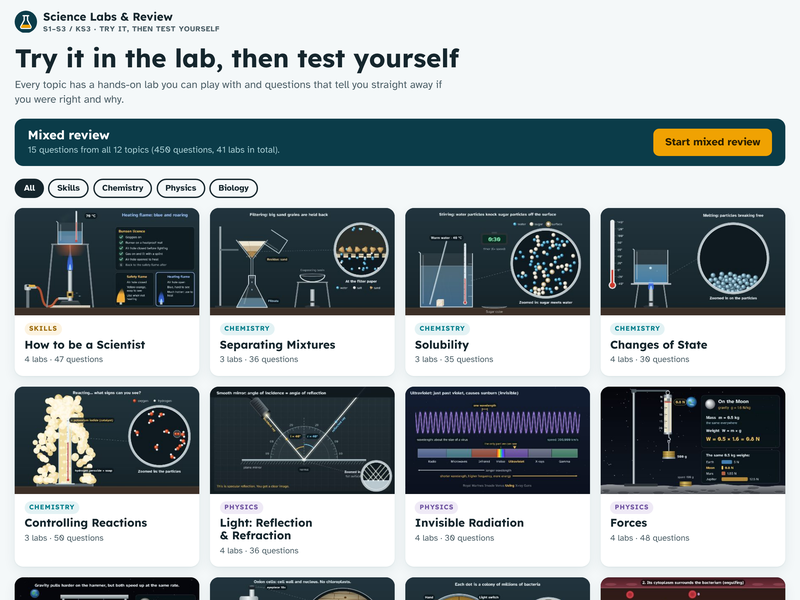Filter topics by Physics
800x600 pixels.
[181, 188]
